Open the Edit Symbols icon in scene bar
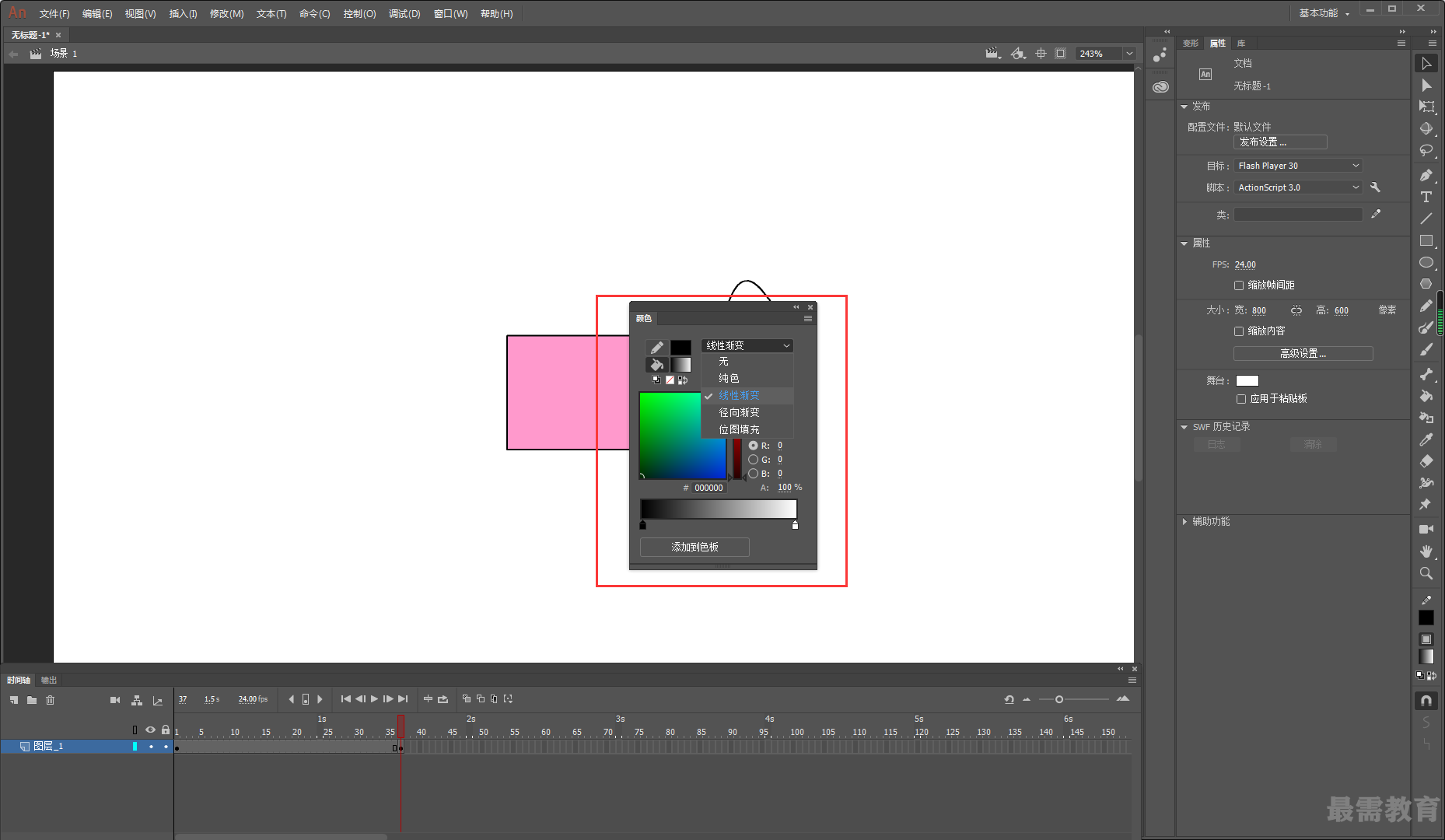Screen dimensions: 1445x840 click(1018, 54)
